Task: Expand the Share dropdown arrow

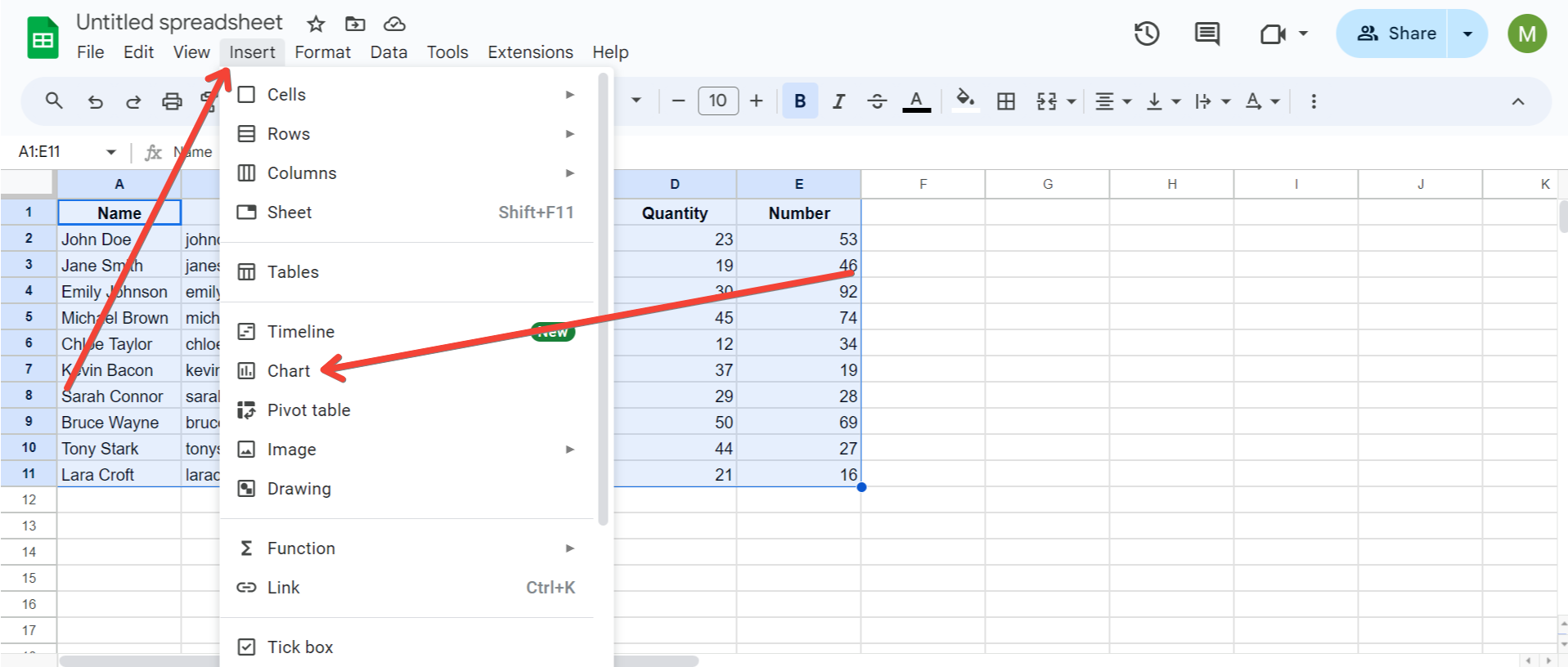Action: [x=1467, y=34]
